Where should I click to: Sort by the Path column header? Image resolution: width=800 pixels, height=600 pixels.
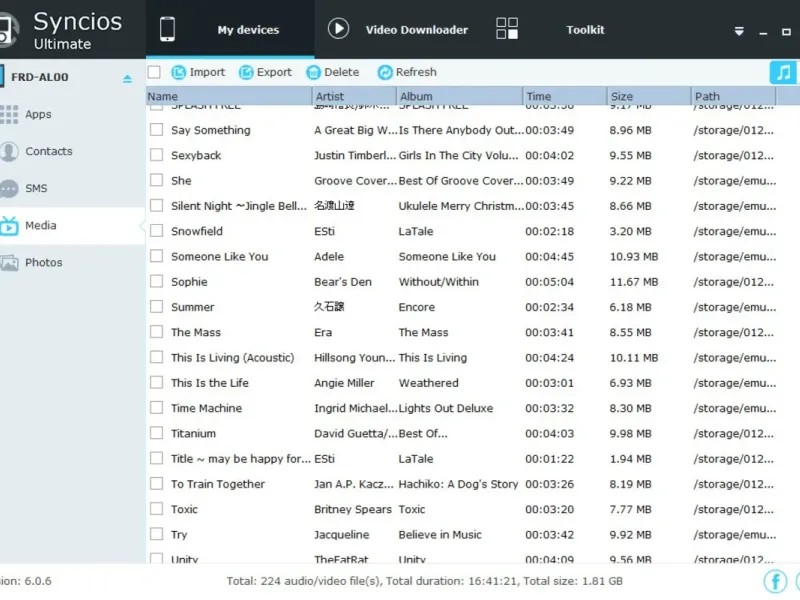click(733, 96)
